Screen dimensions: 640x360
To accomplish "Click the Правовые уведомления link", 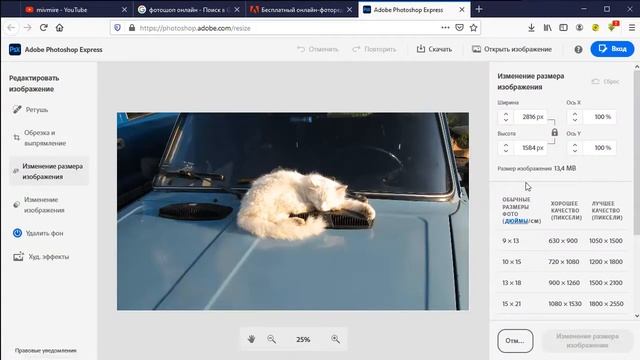I will [x=46, y=350].
